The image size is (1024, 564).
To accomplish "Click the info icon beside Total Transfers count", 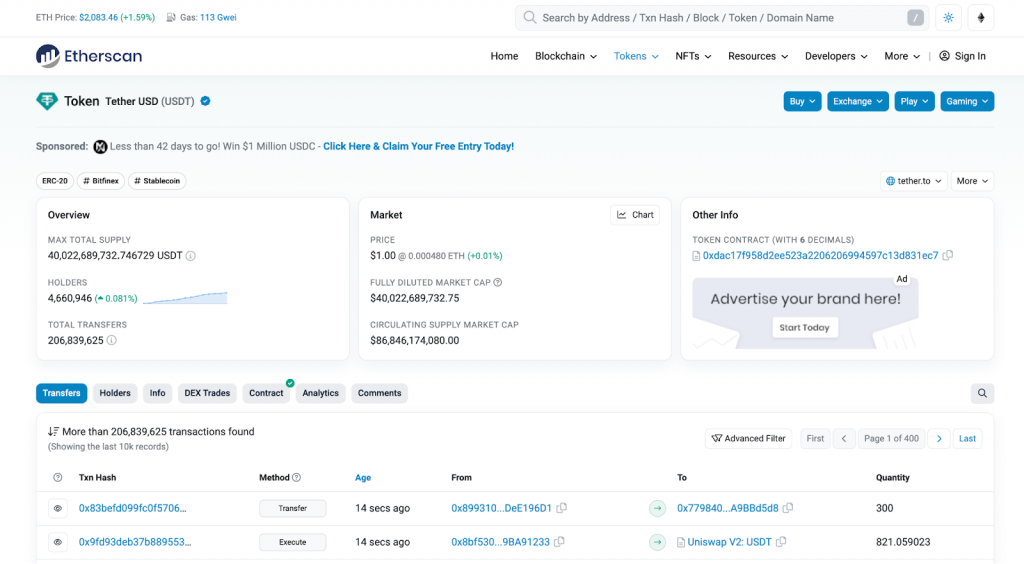I will pos(112,340).
